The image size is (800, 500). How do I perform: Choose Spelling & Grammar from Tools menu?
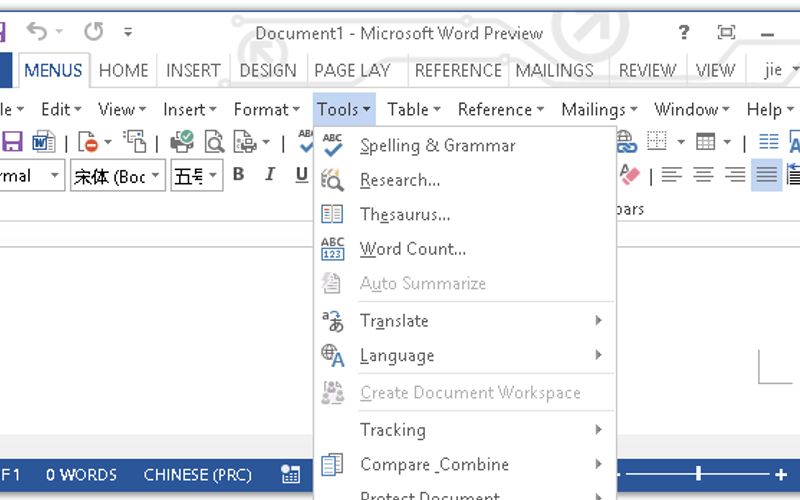click(x=465, y=145)
